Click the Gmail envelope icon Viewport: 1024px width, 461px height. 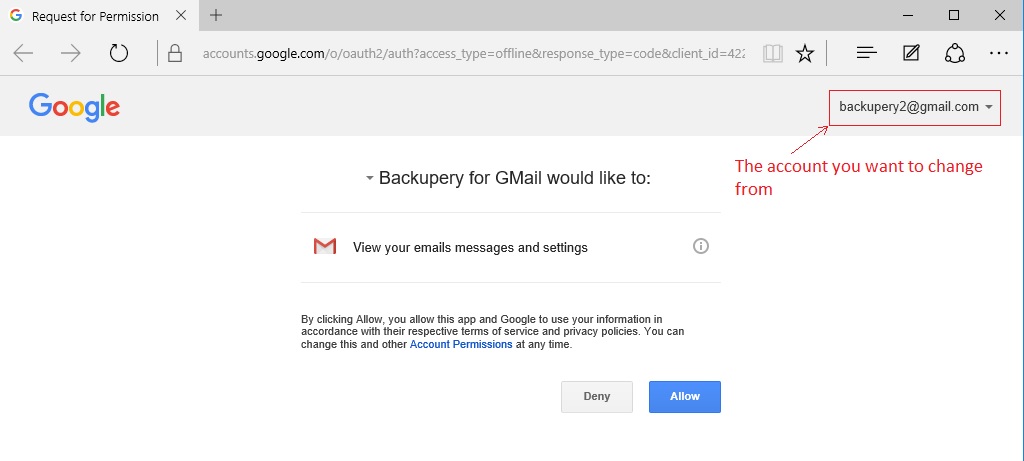point(325,246)
